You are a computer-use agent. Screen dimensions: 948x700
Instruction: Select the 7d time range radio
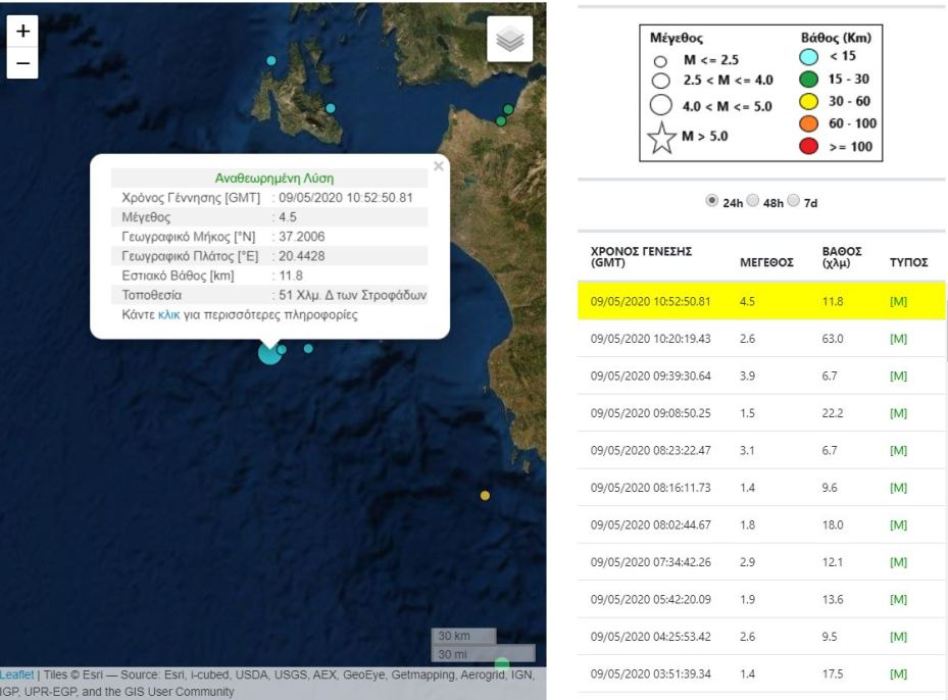pyautogui.click(x=794, y=201)
